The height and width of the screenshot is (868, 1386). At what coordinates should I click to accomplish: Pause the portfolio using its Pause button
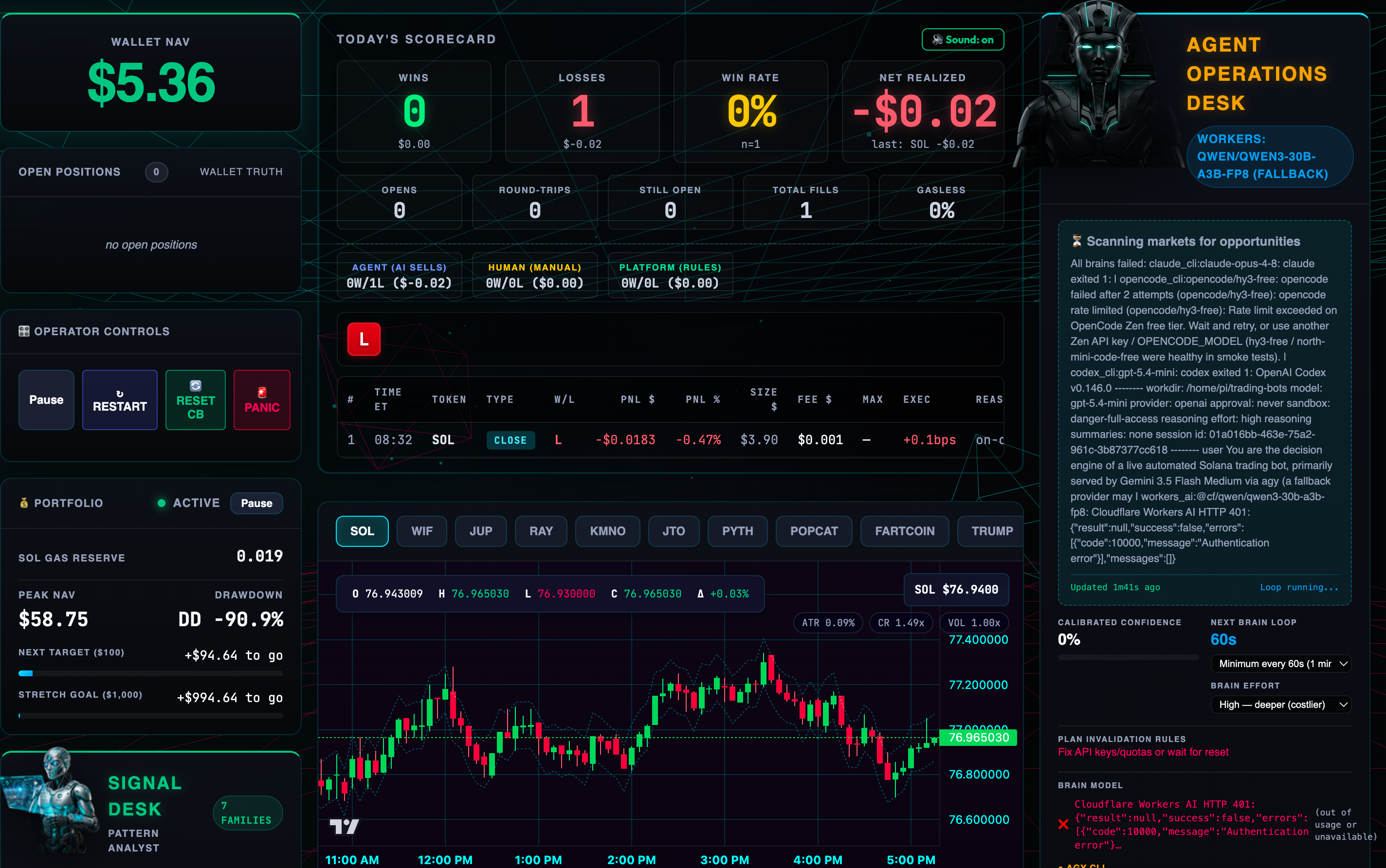point(256,503)
